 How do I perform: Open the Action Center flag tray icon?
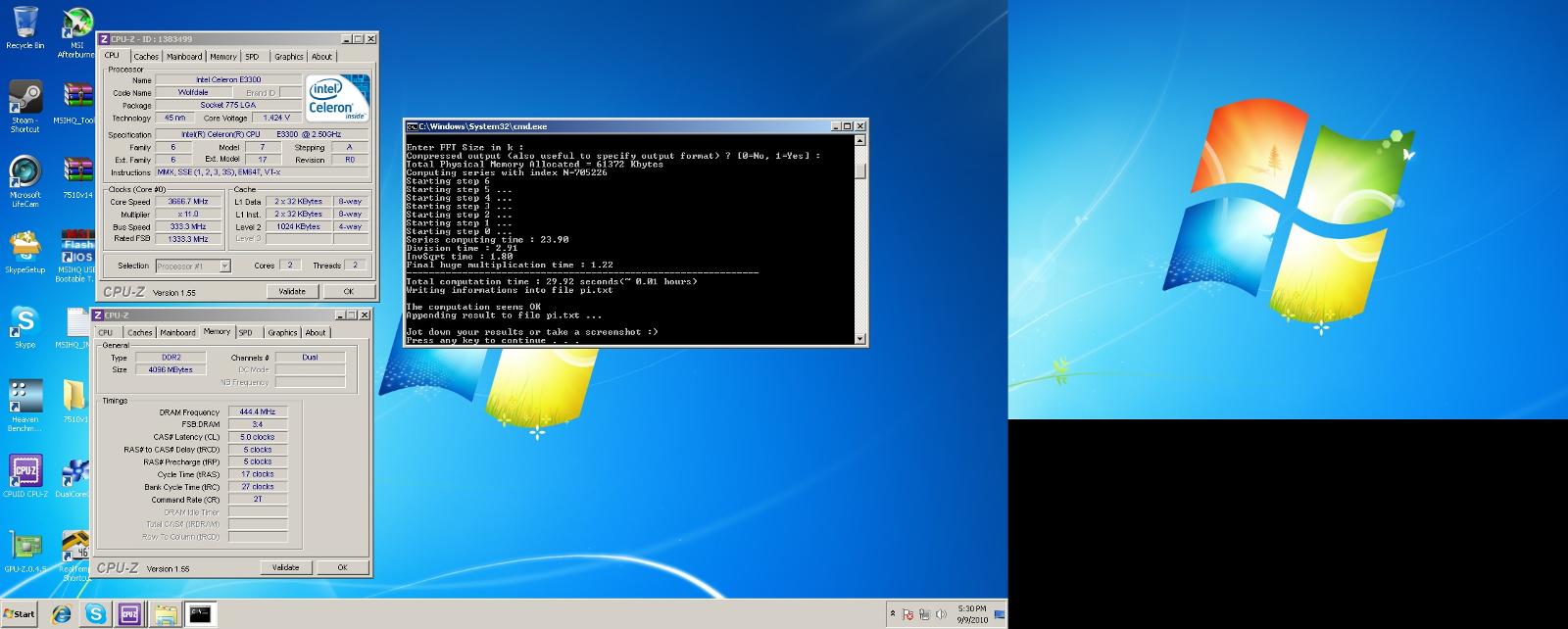click(907, 615)
